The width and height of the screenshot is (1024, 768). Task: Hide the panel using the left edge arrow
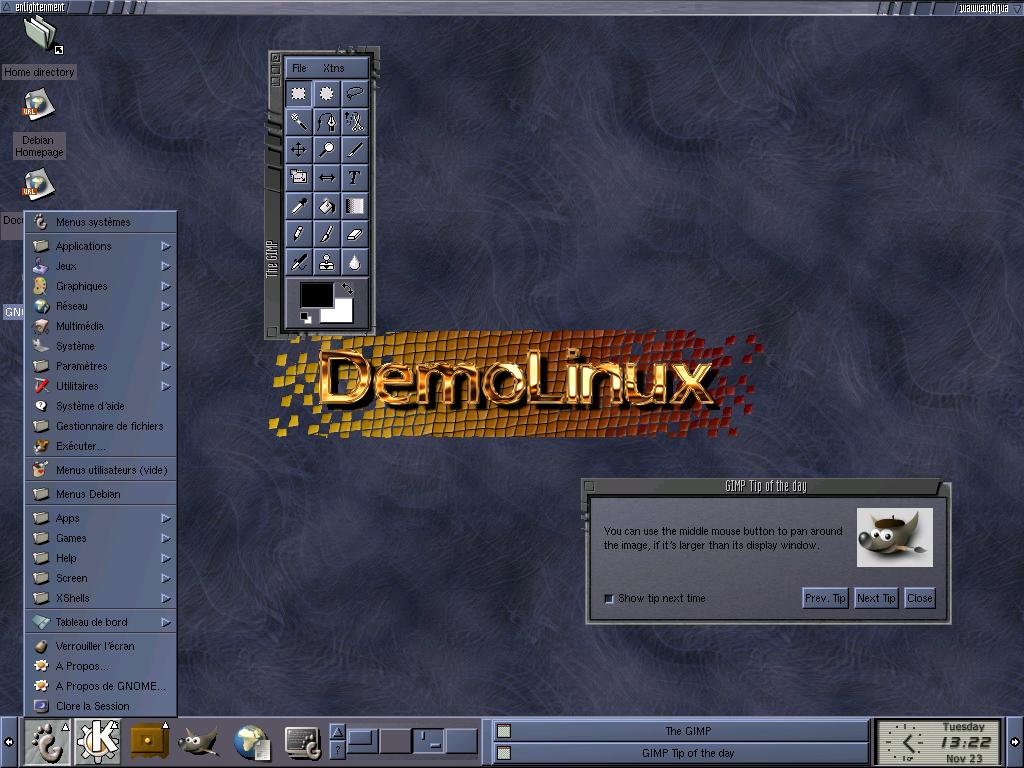click(8, 742)
